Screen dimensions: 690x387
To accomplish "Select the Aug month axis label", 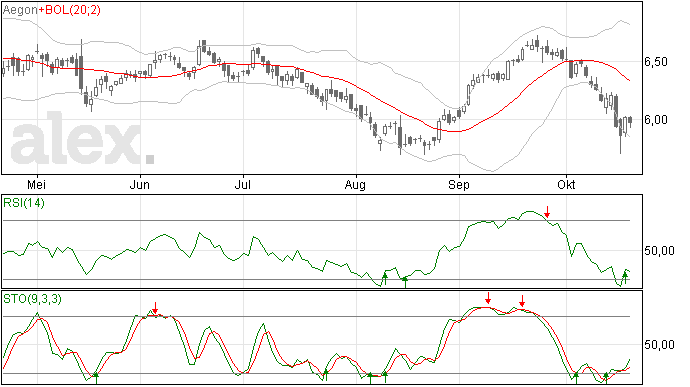I will 355,185.
